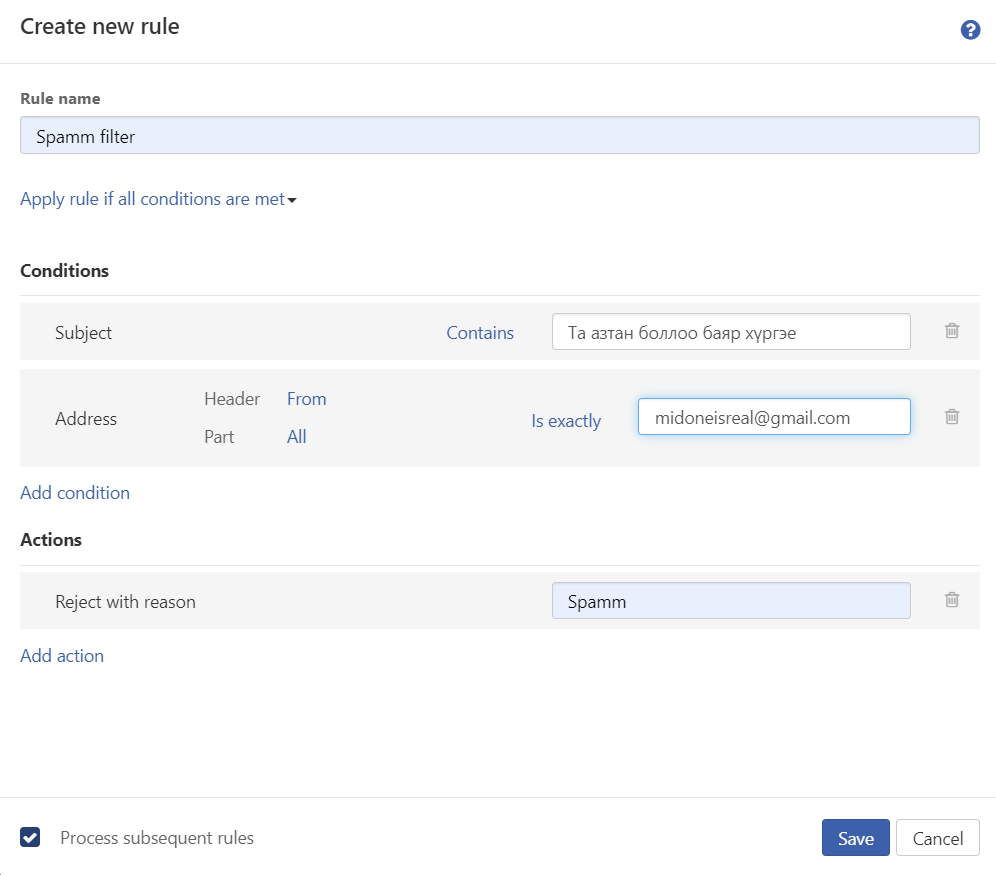996x875 pixels.
Task: Select the Subject condition type label
Action: tap(83, 333)
